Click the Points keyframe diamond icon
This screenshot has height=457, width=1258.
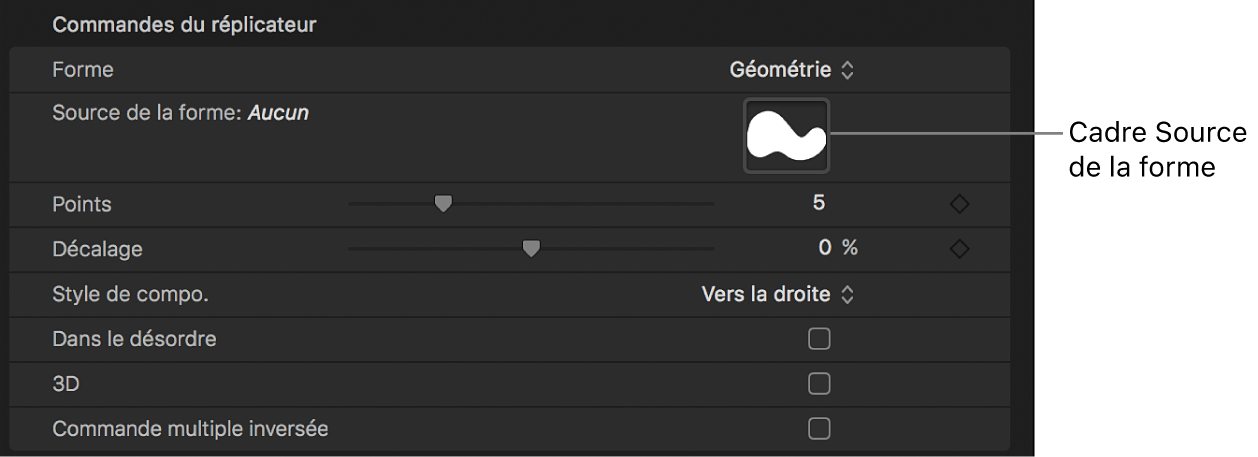(x=959, y=204)
